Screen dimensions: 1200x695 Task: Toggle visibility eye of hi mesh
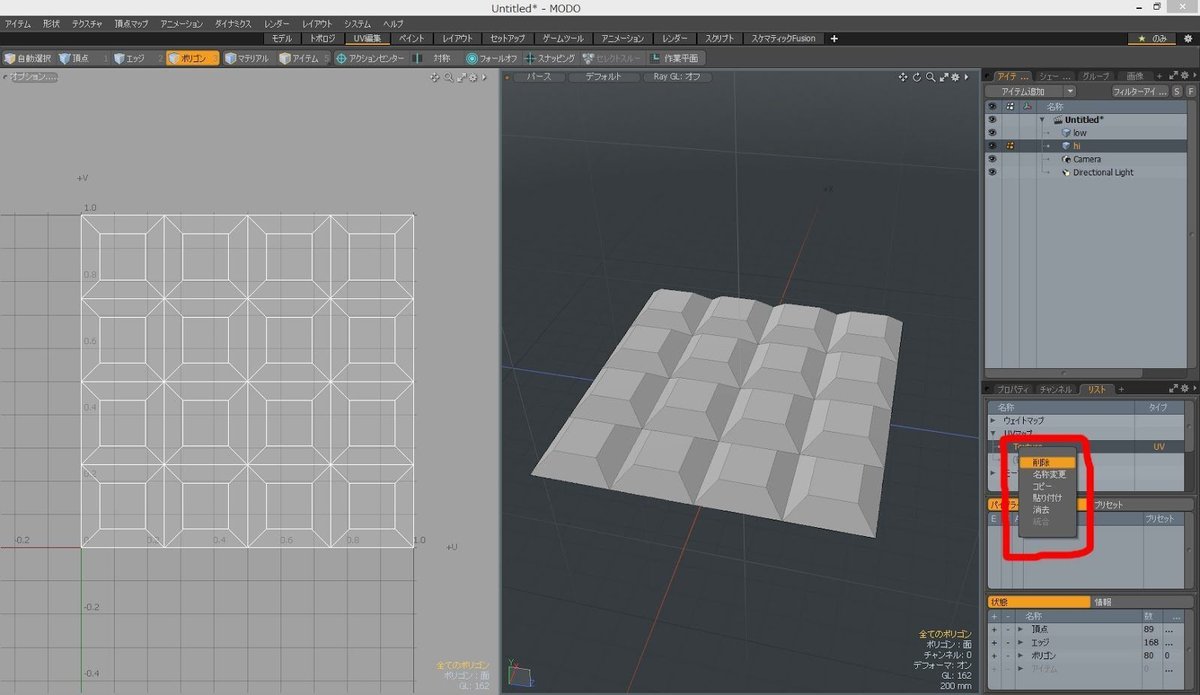[992, 145]
